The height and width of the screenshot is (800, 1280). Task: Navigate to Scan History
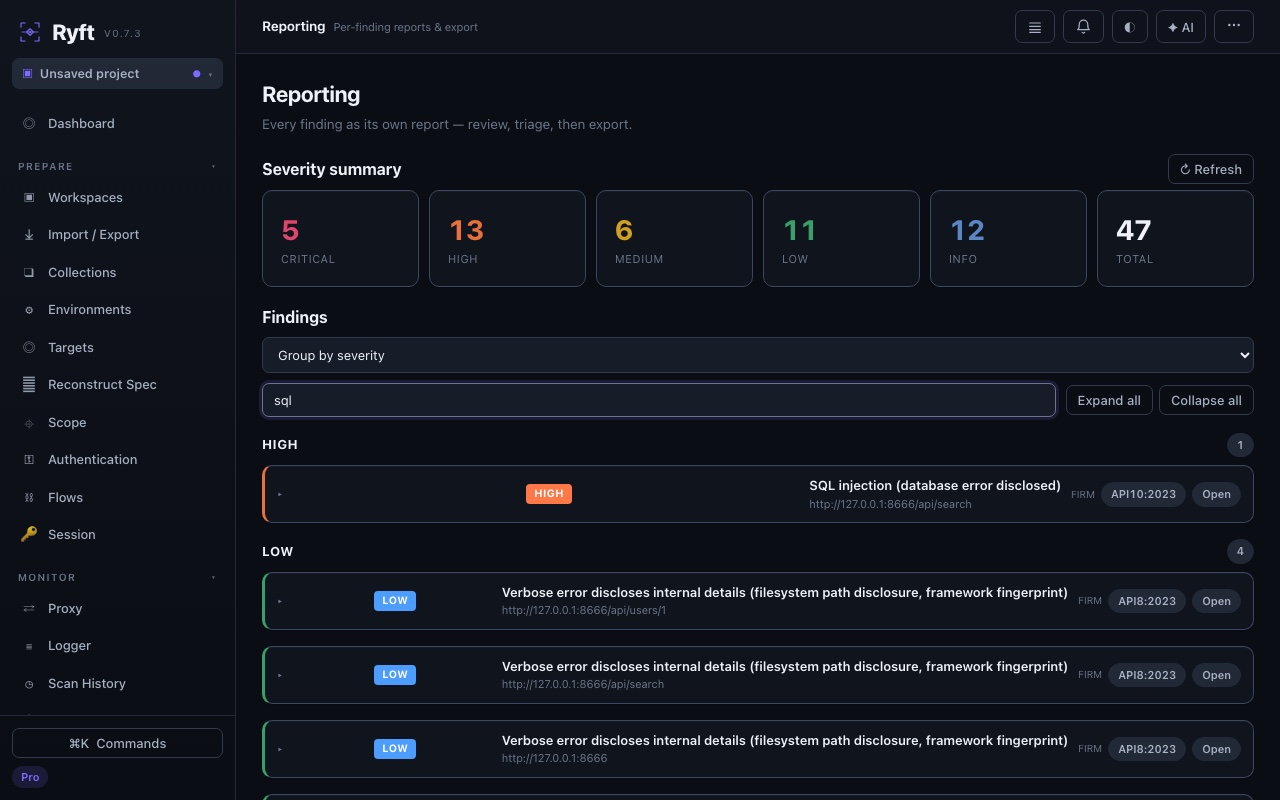pos(117,684)
